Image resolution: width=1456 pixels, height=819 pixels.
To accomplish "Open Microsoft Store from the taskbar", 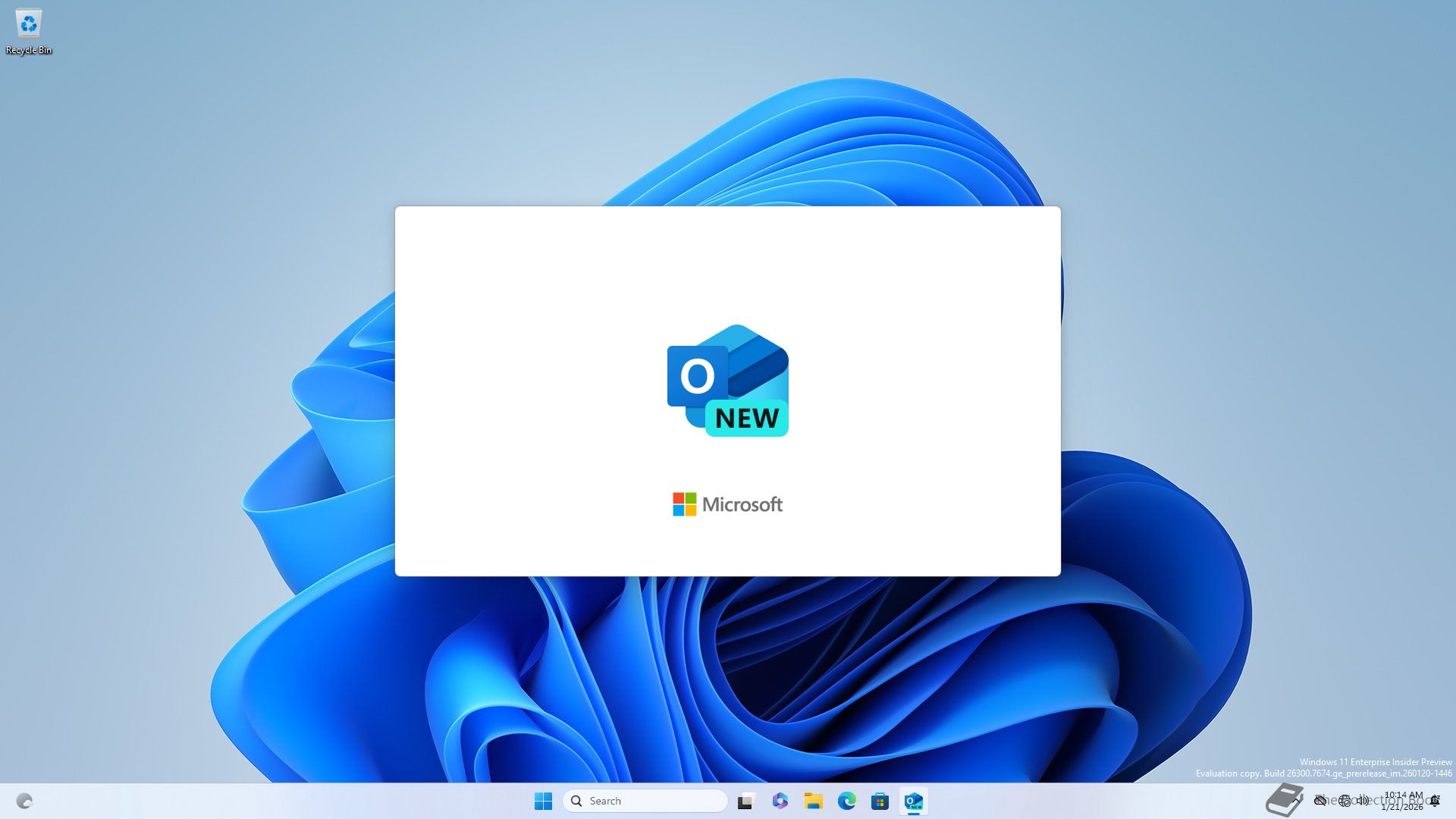I will pos(880,801).
